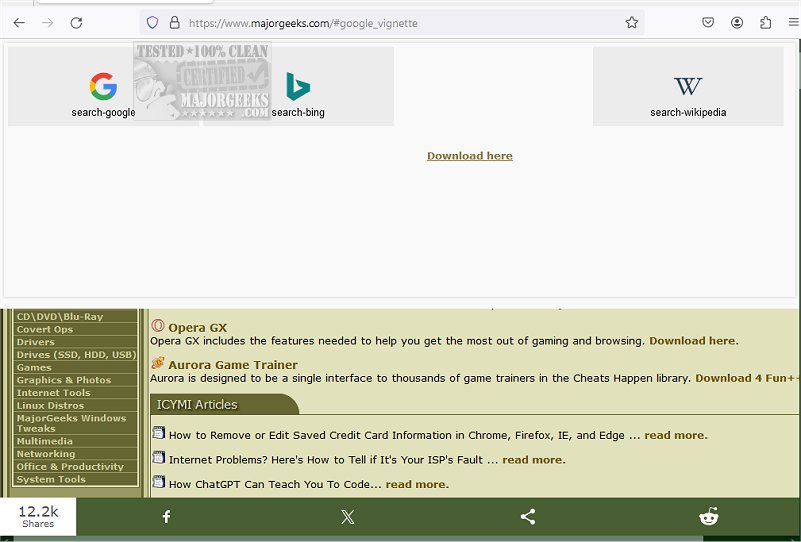Click the address bar URL field
Image resolution: width=801 pixels, height=542 pixels.
click(x=400, y=22)
